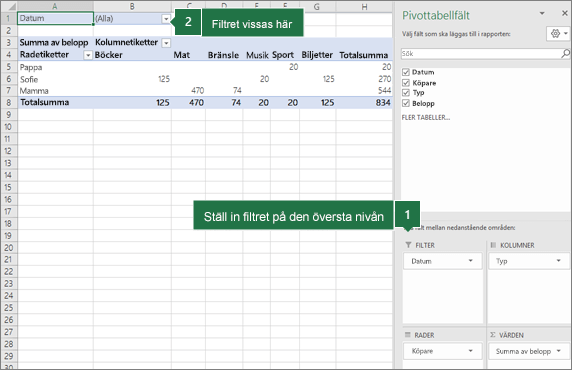Screen dimensions: 572x370
Task: Select row header 20
Action: [x=8, y=248]
